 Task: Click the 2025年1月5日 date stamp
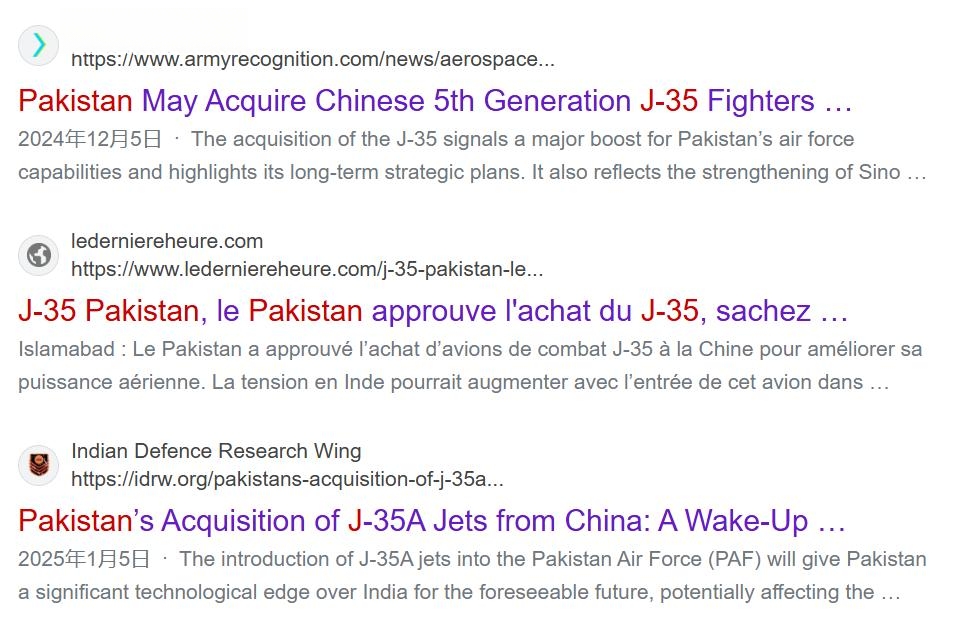[x=84, y=559]
